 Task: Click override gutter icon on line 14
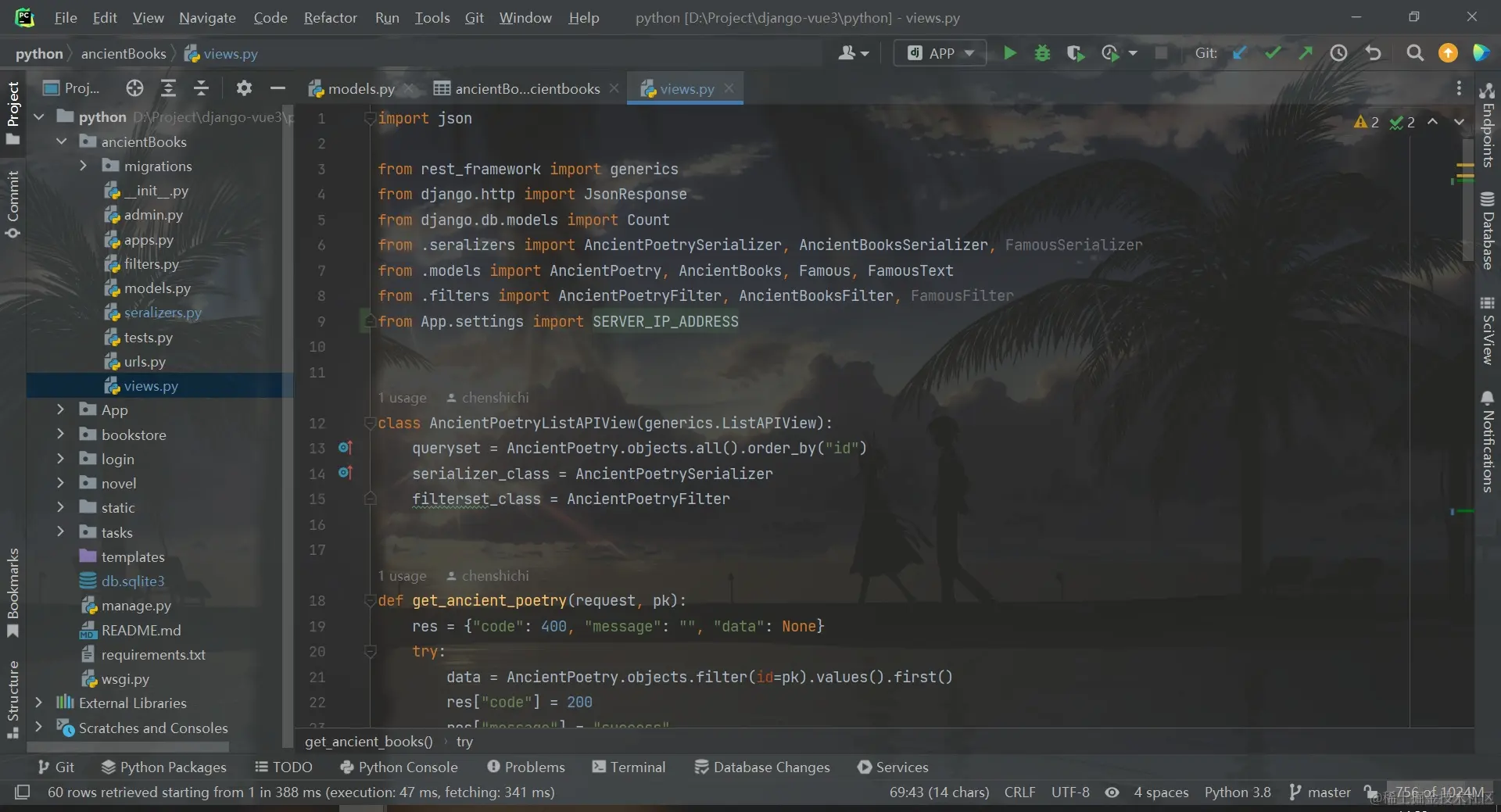[x=345, y=473]
